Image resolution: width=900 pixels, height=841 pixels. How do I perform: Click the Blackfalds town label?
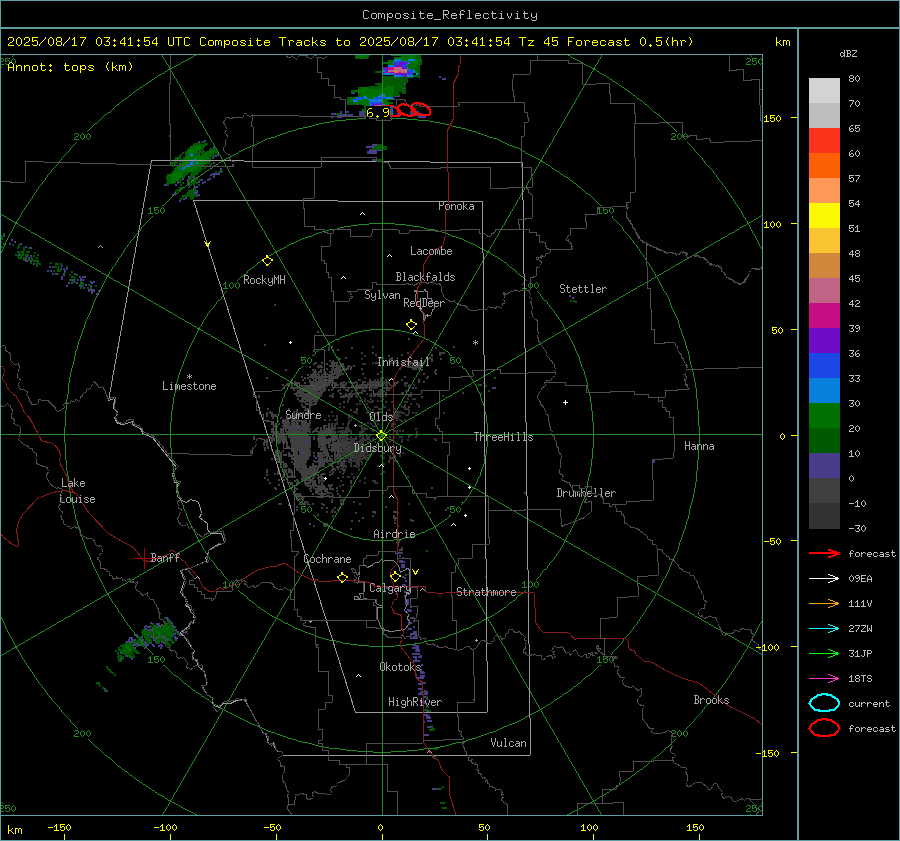coord(425,277)
